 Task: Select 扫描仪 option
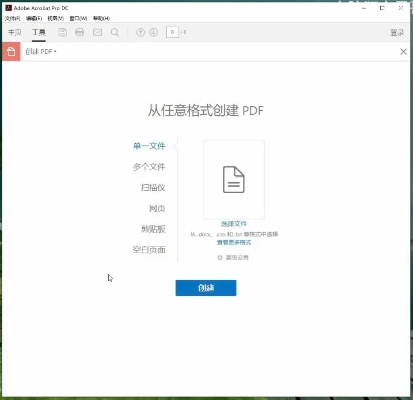(153, 188)
